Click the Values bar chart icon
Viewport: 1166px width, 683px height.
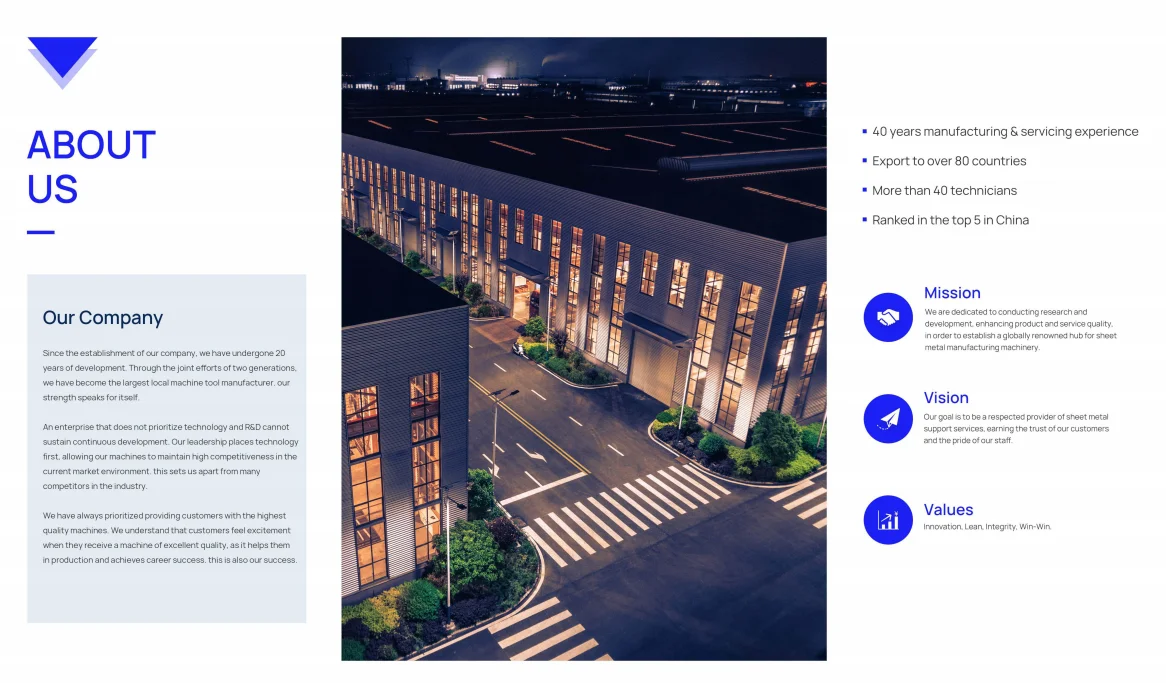tap(888, 520)
